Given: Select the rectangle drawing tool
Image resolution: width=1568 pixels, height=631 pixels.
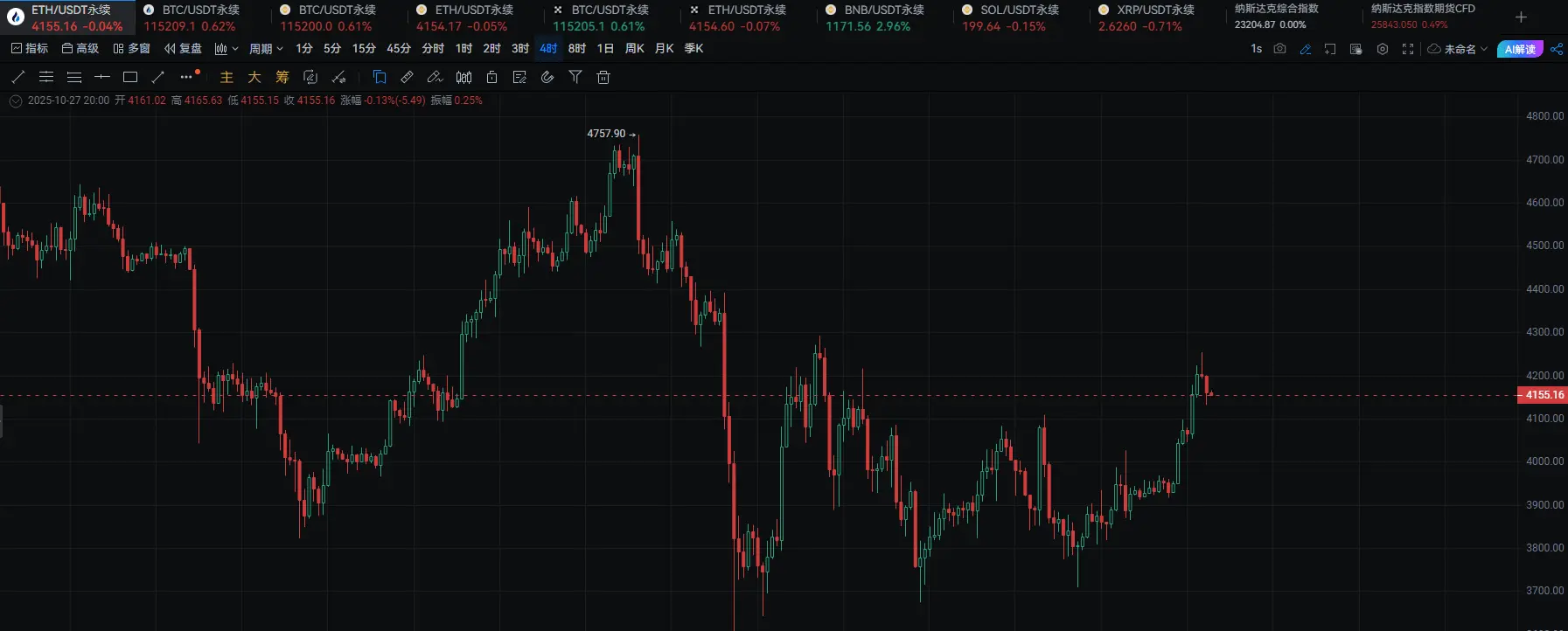Looking at the screenshot, I should pyautogui.click(x=130, y=77).
